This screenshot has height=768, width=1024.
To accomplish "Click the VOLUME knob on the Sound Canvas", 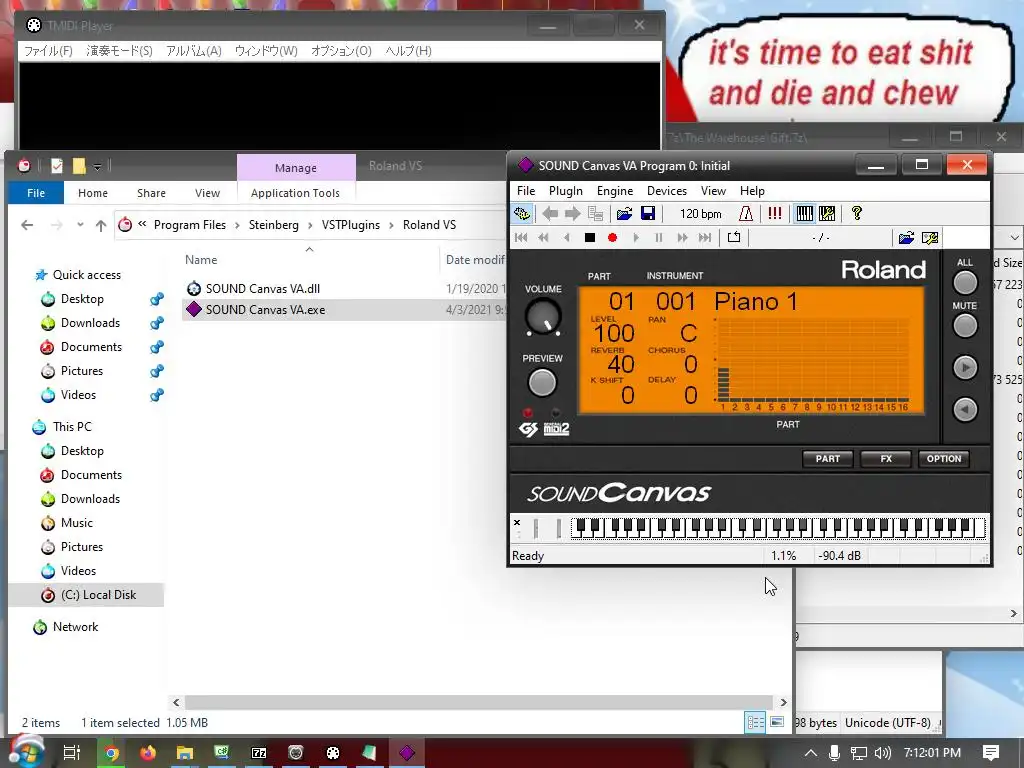I will coord(543,317).
